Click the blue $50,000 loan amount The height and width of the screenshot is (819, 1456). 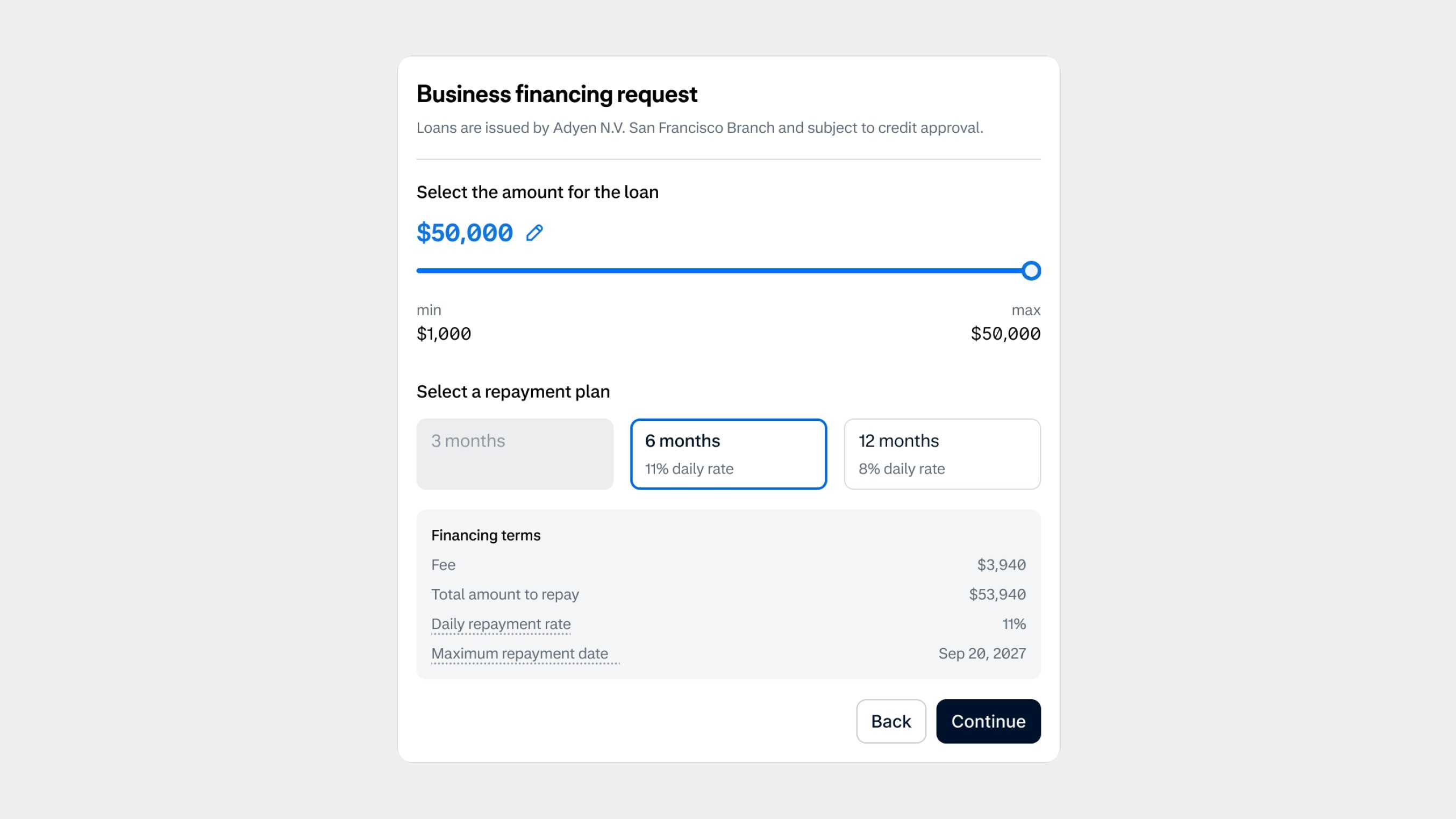tap(465, 232)
